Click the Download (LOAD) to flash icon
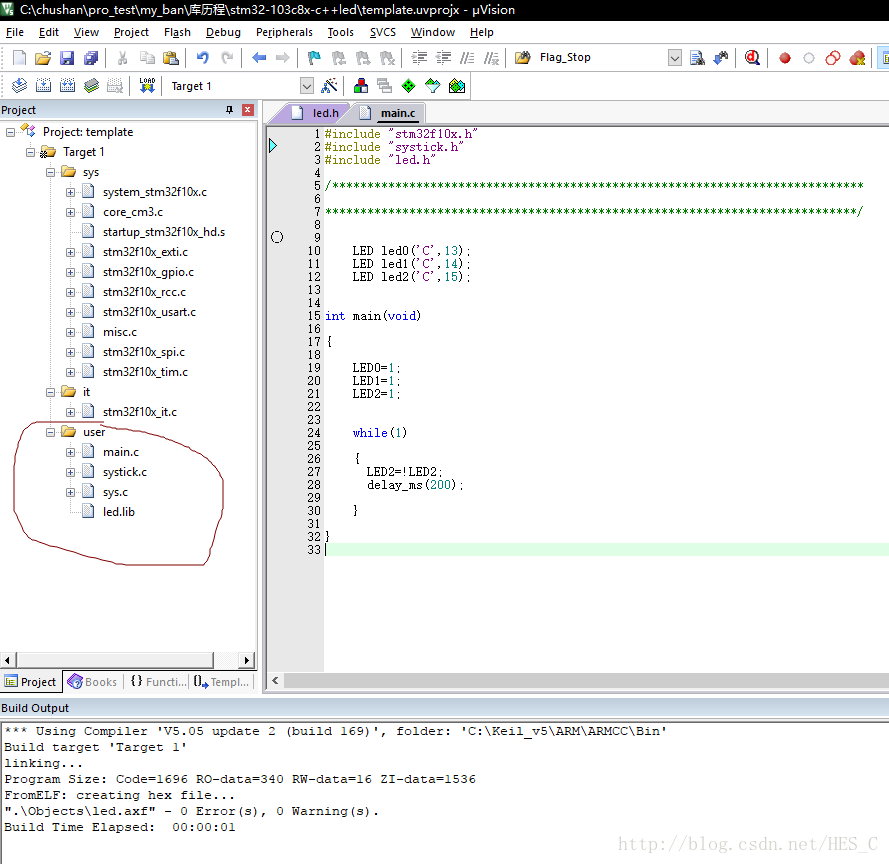The height and width of the screenshot is (864, 889). coord(147,86)
